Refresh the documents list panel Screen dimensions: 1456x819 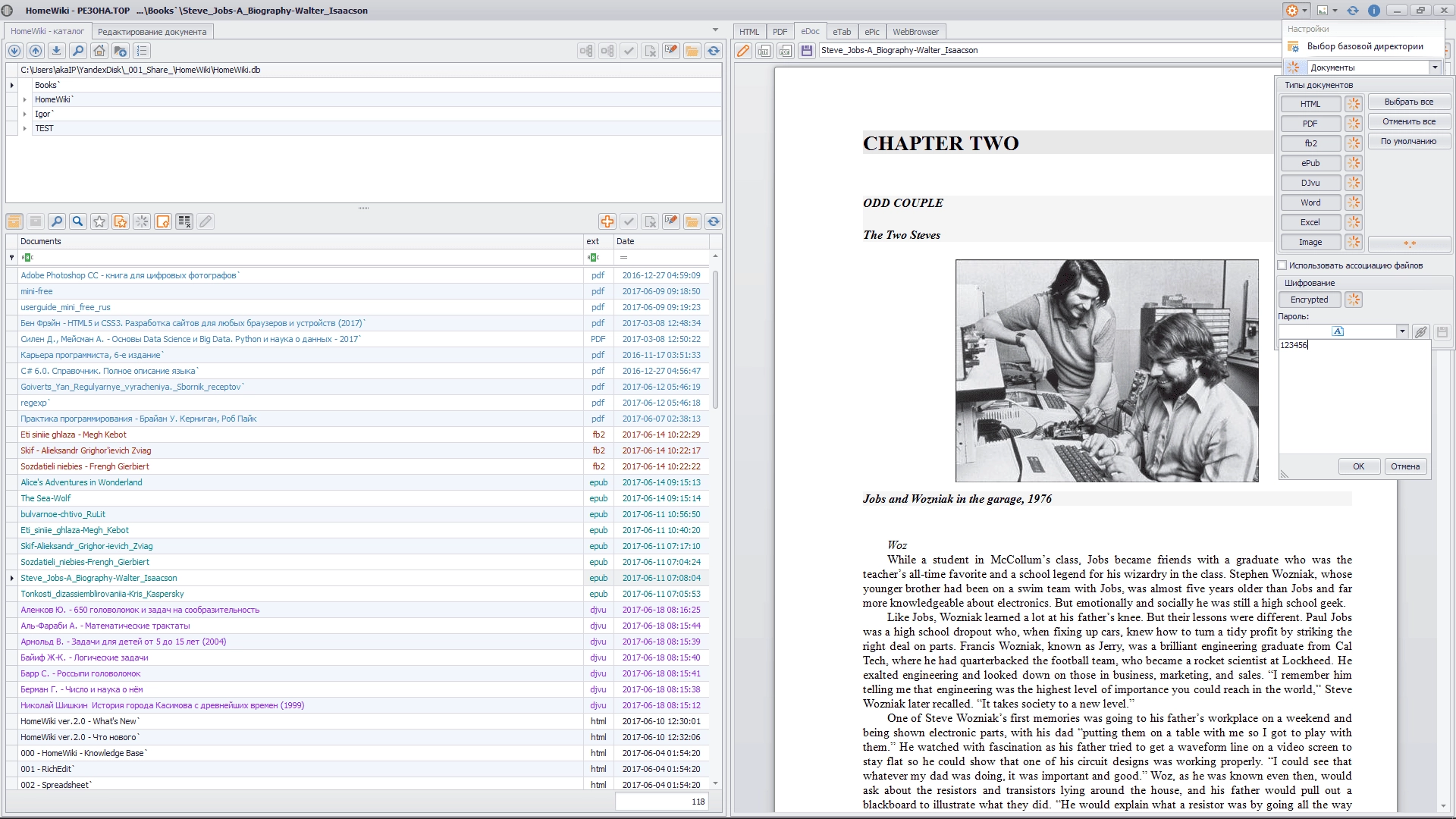(x=714, y=221)
